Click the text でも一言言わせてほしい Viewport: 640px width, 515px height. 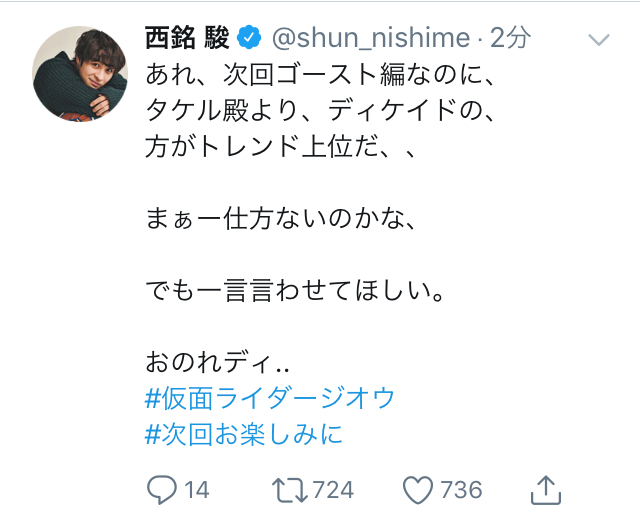click(x=301, y=291)
